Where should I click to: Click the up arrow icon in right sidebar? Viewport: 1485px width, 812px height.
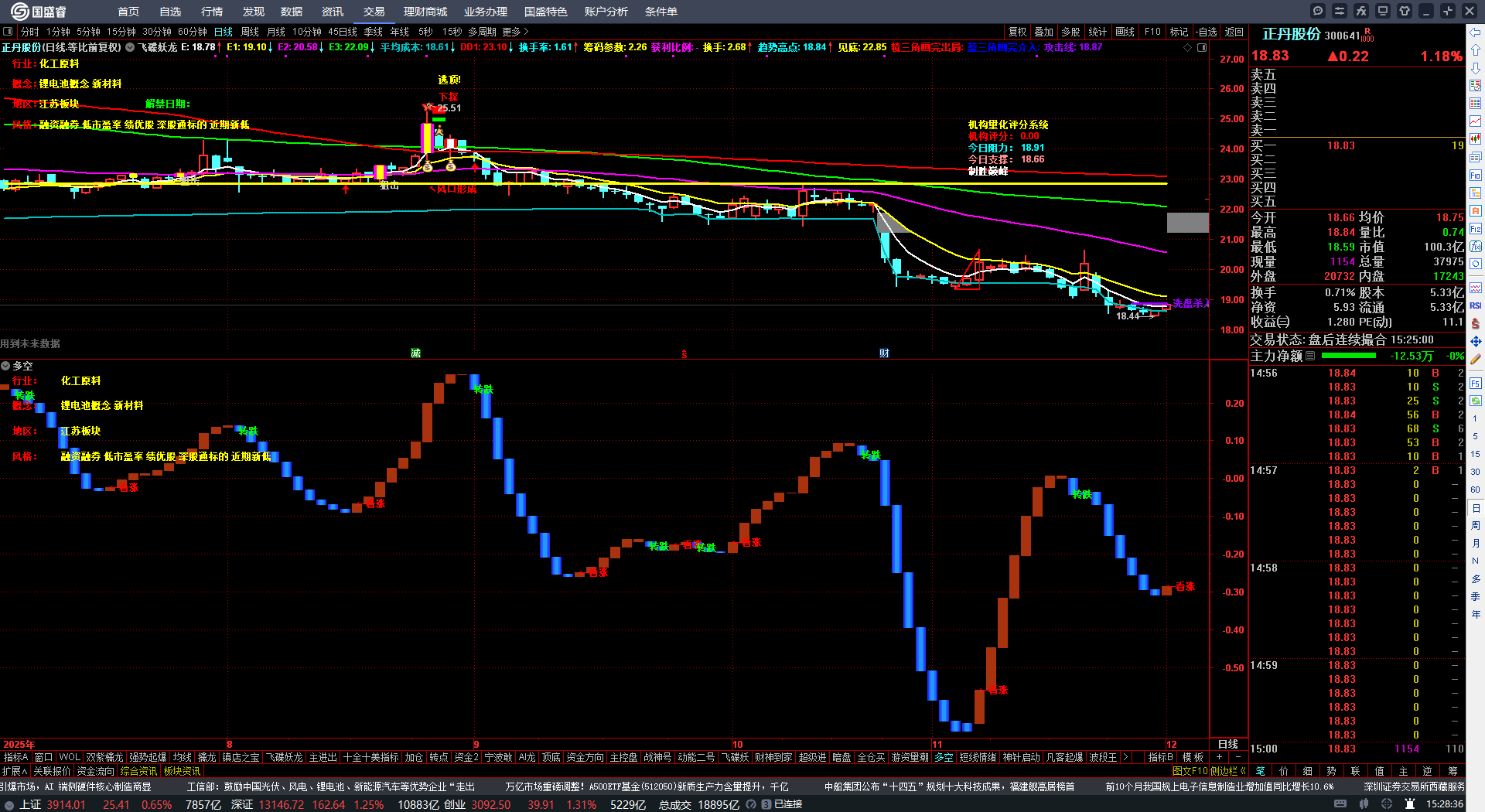coord(1476,50)
